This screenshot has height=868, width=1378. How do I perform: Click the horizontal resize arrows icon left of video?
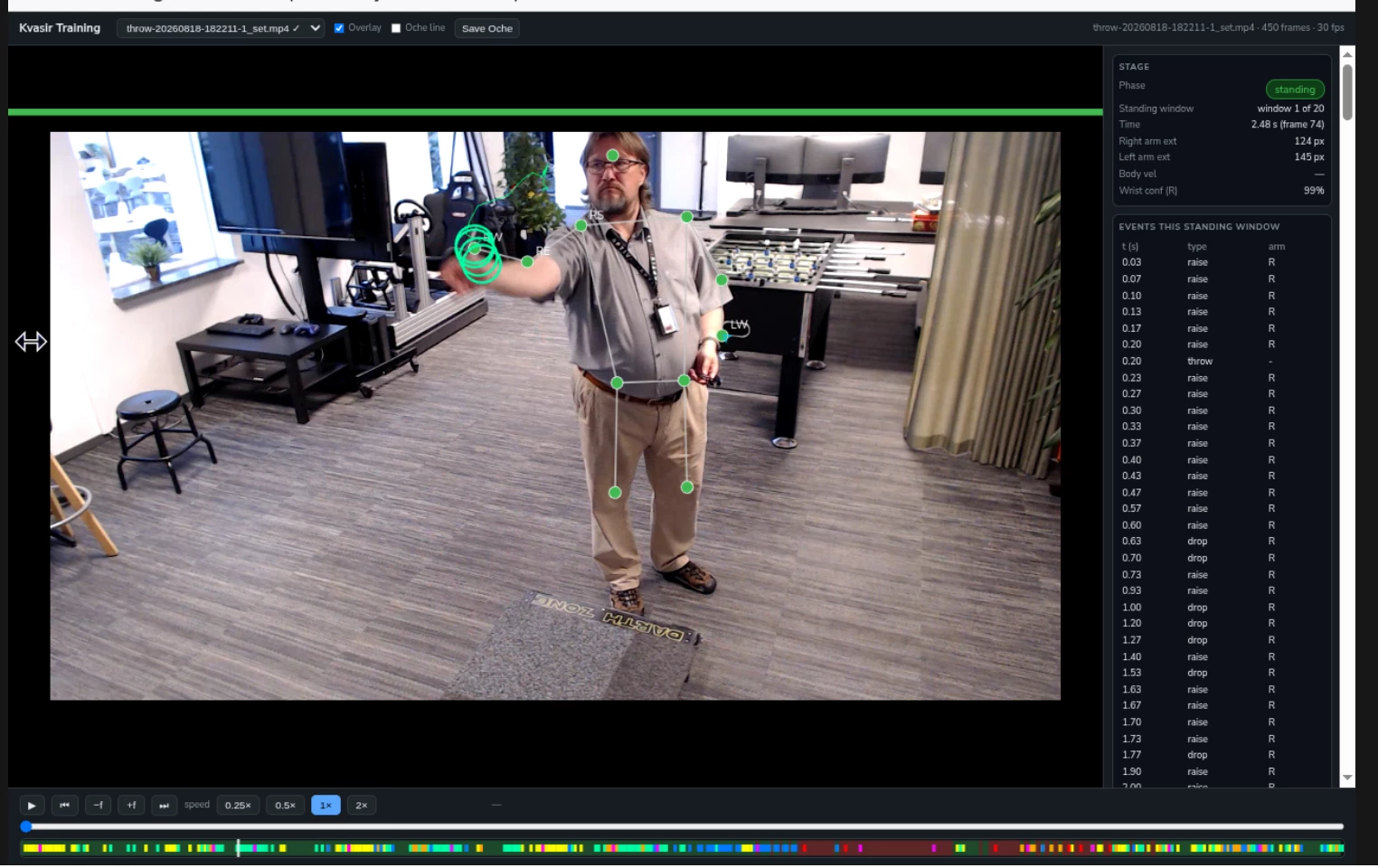pos(31,342)
